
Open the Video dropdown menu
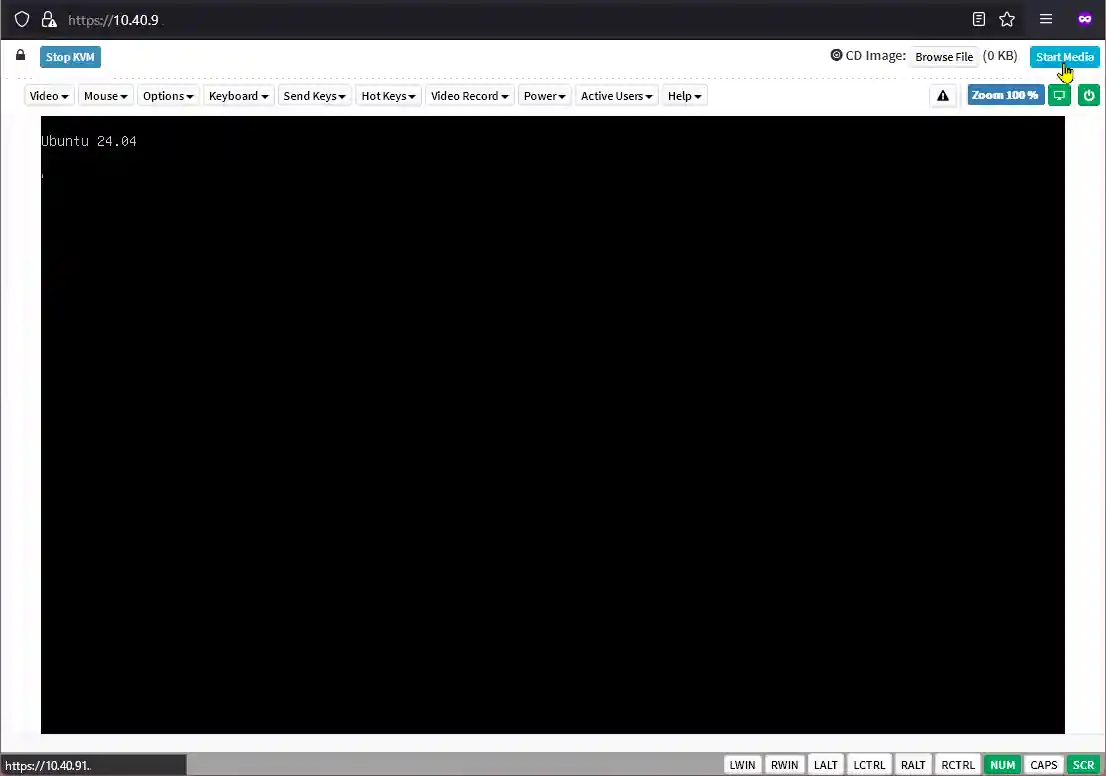coord(49,96)
